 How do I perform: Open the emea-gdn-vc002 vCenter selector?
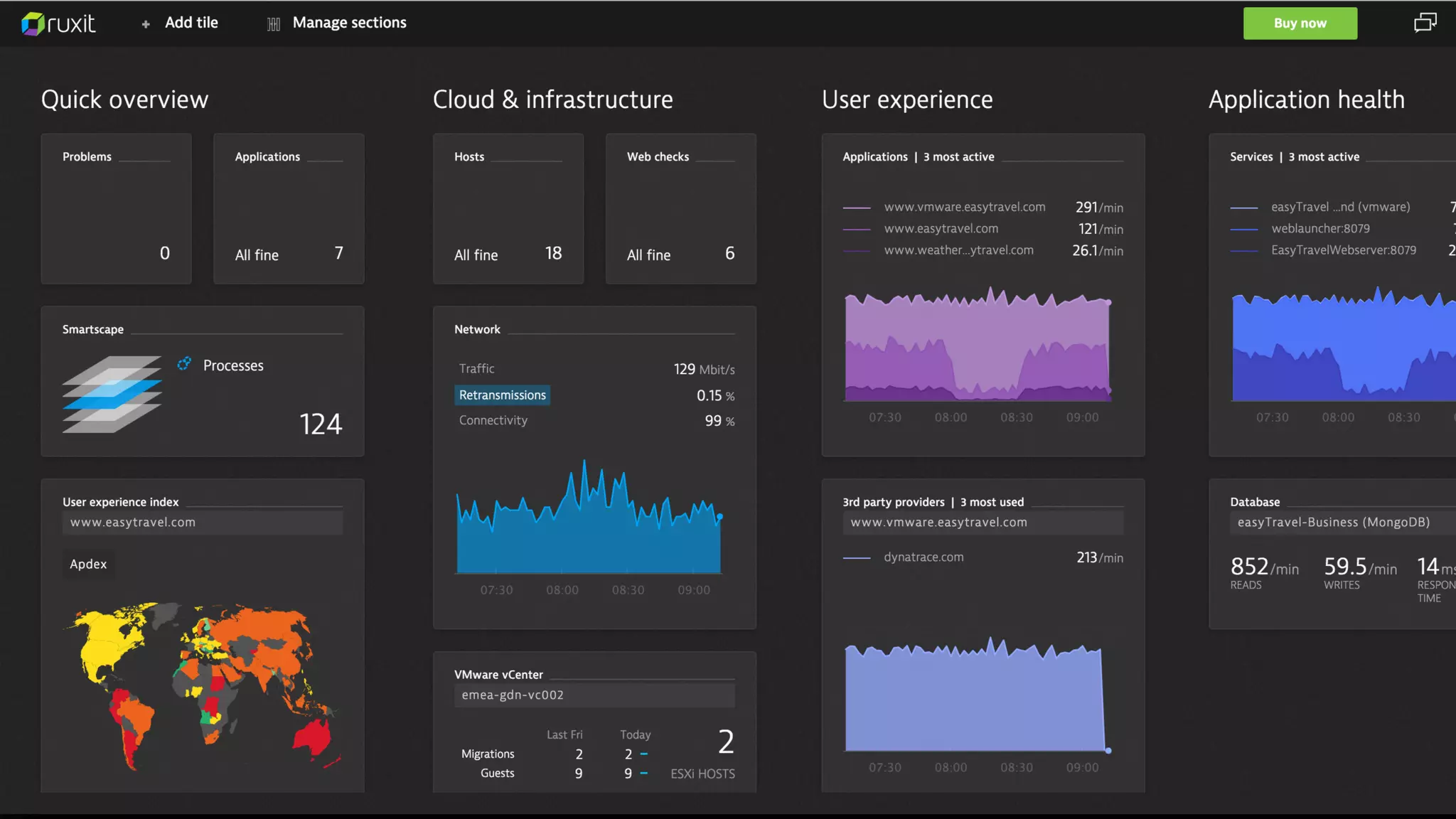click(x=594, y=695)
